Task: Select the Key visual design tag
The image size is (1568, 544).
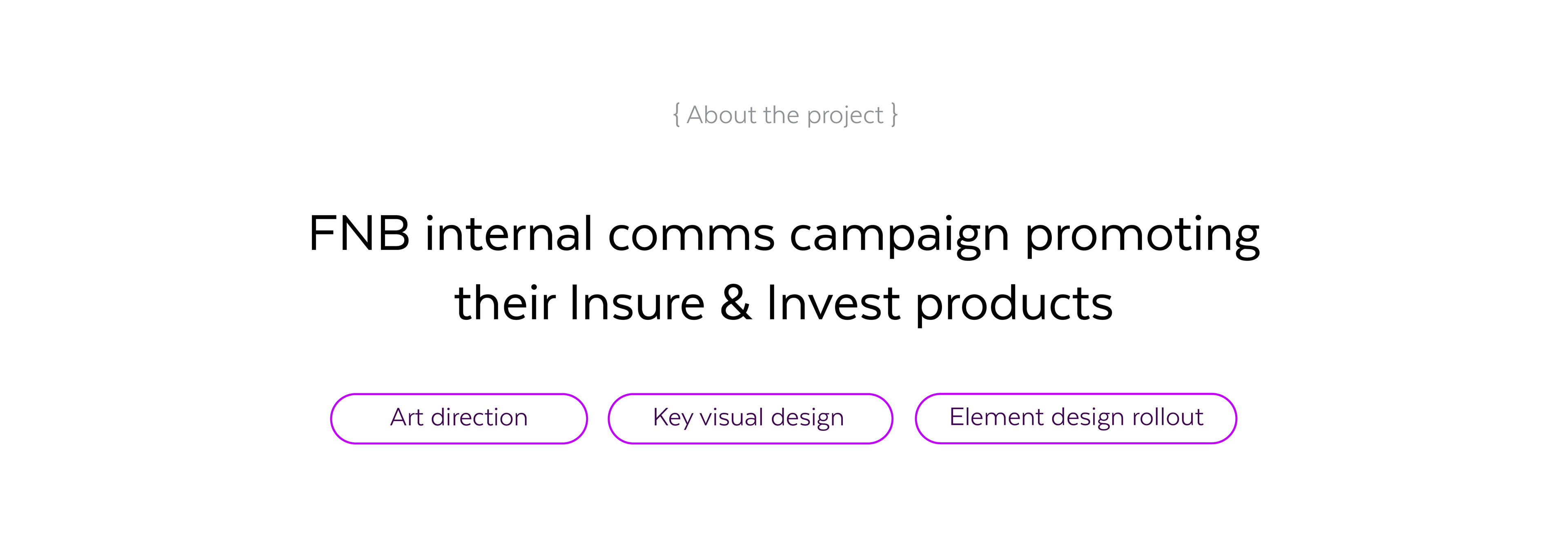Action: (749, 418)
